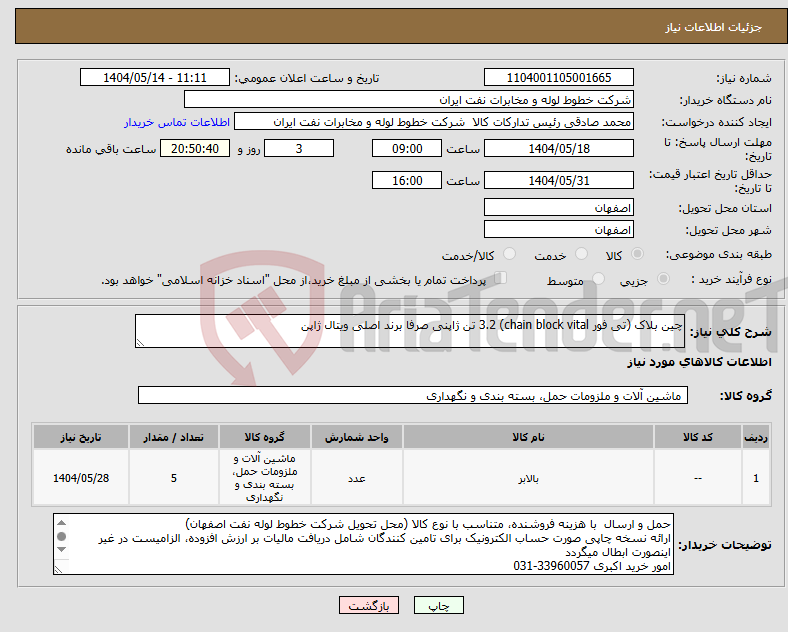
Task: Click the response deadline time 09:00
Action: click(407, 149)
